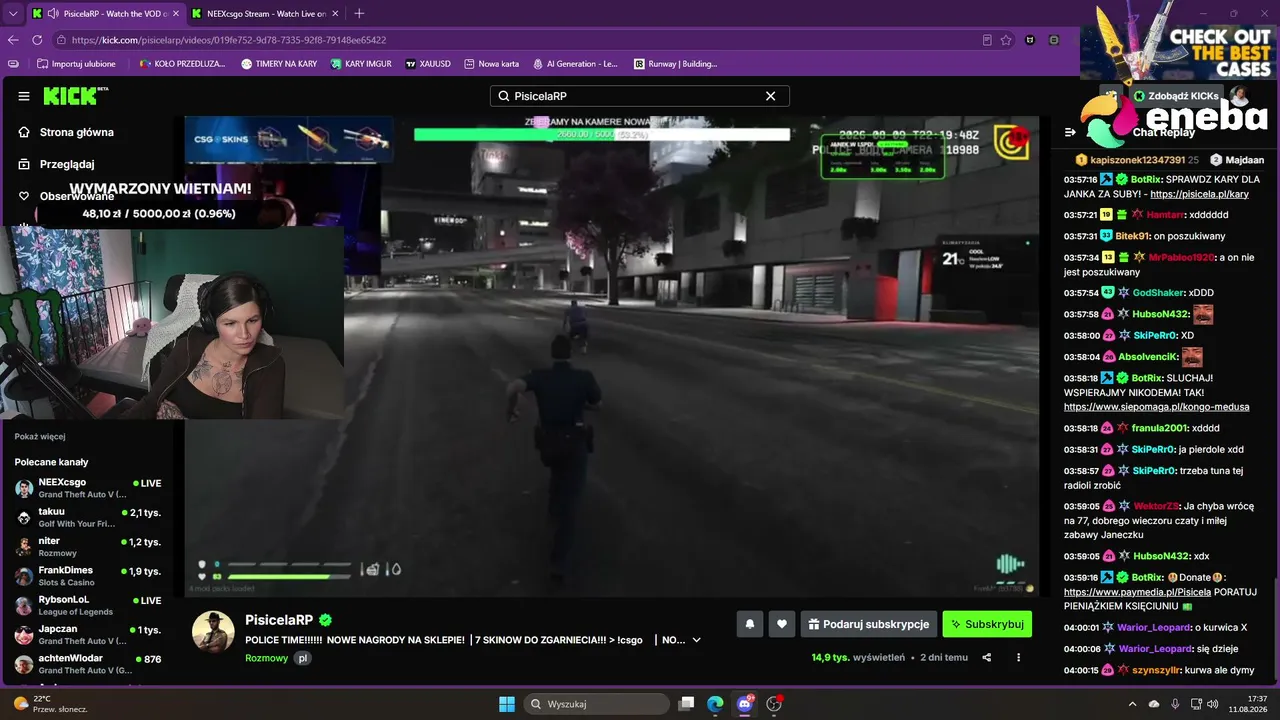Screen dimensions: 1280x720
Task: Open recommended channel niter
Action: (x=88, y=546)
